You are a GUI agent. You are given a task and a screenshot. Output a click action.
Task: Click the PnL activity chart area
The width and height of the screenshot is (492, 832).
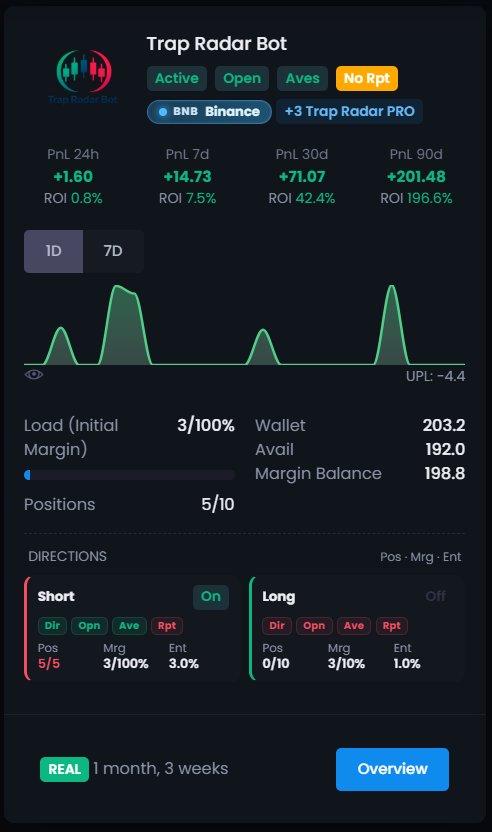coord(245,325)
